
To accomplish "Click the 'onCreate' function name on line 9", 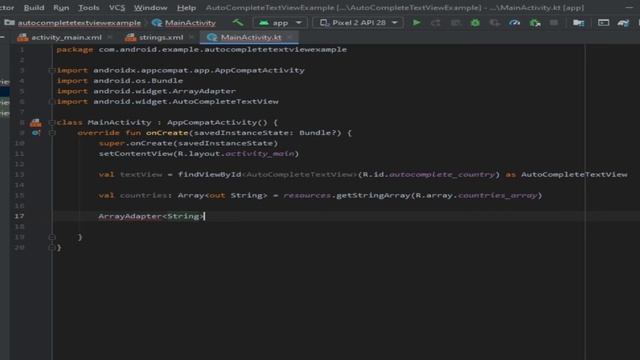I will tap(167, 133).
